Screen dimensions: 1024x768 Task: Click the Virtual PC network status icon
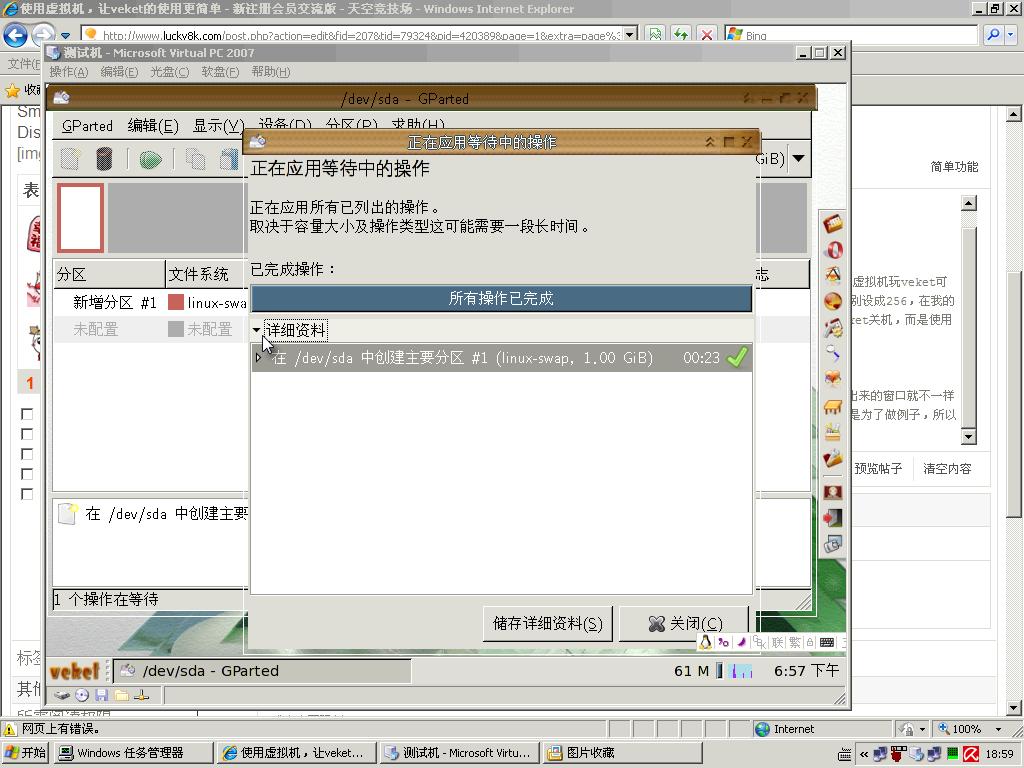click(142, 695)
